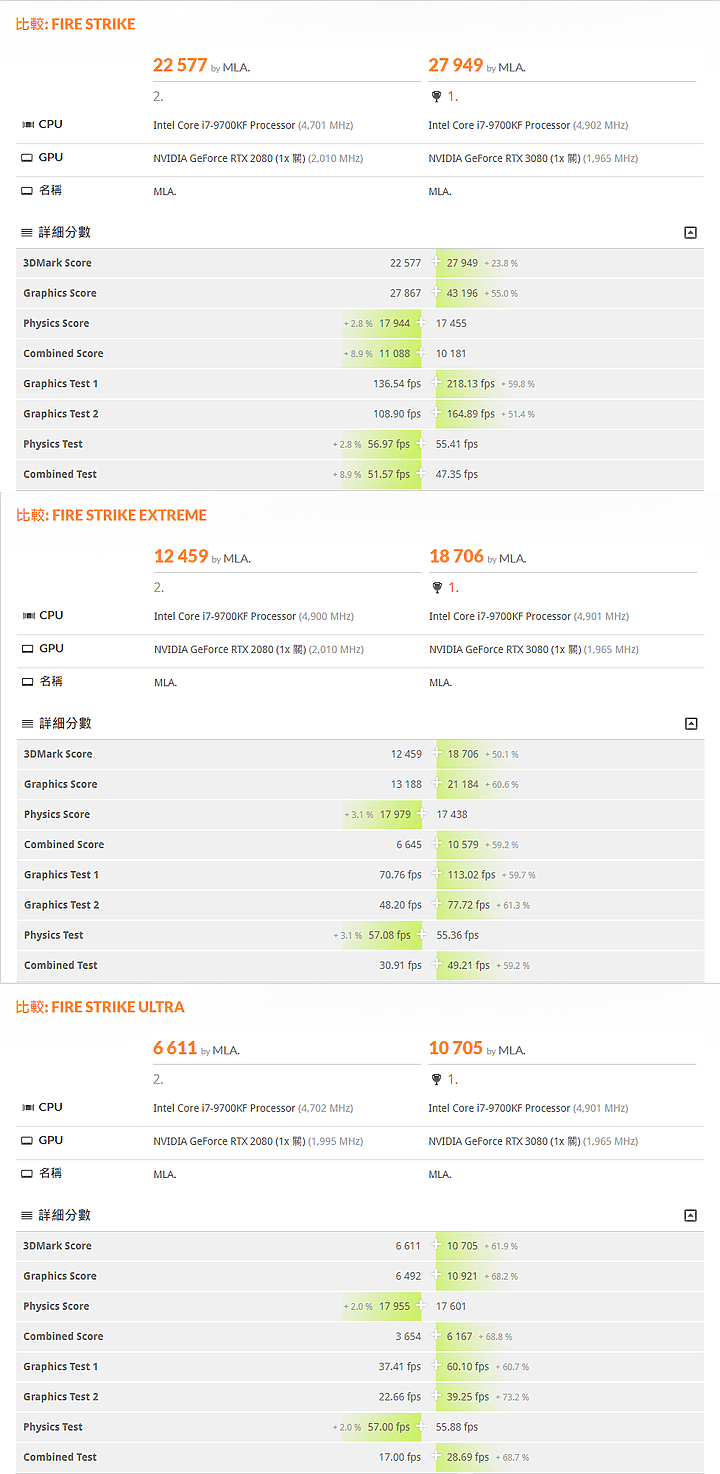Click the trophy icon beside 27 949 result
This screenshot has width=720, height=1474.
point(437,97)
